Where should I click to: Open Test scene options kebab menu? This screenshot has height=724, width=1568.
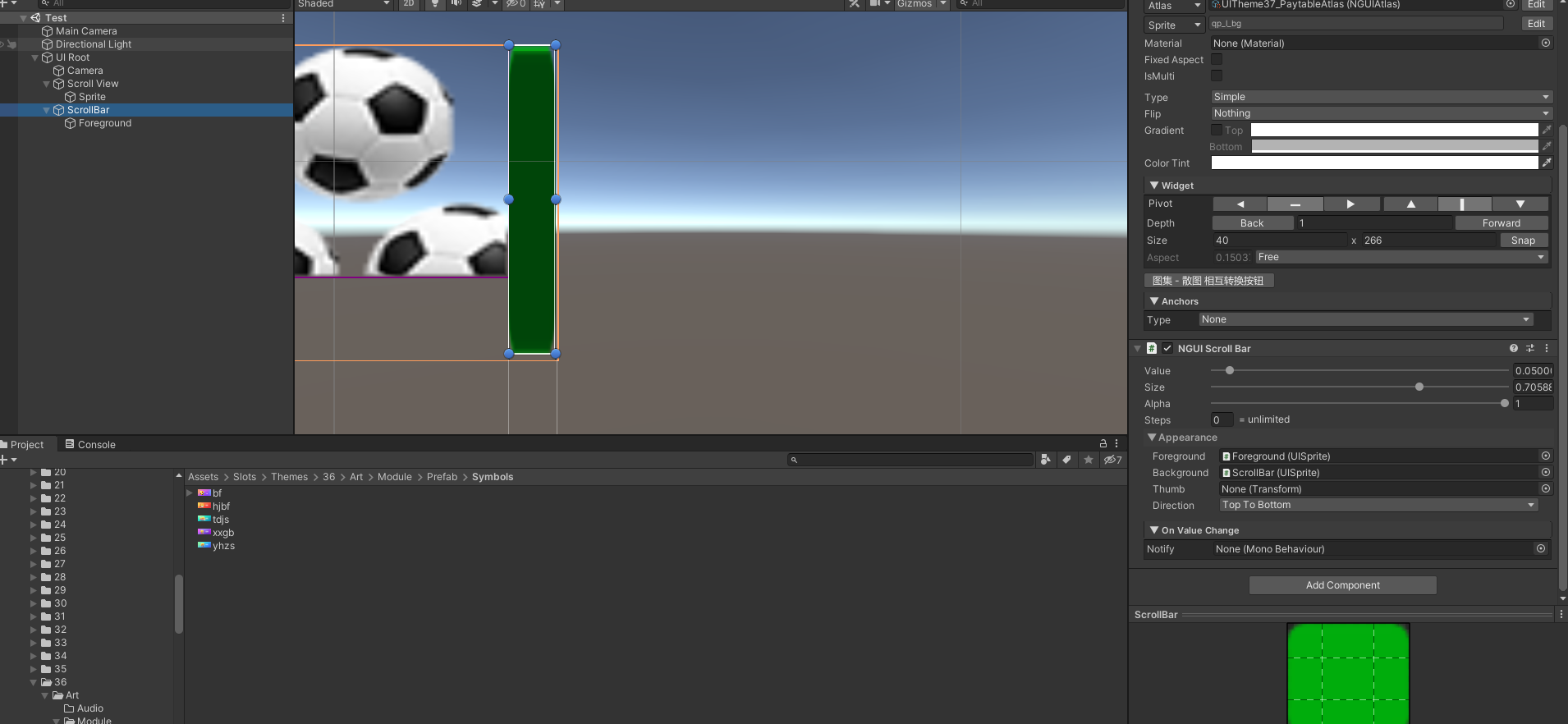point(283,18)
